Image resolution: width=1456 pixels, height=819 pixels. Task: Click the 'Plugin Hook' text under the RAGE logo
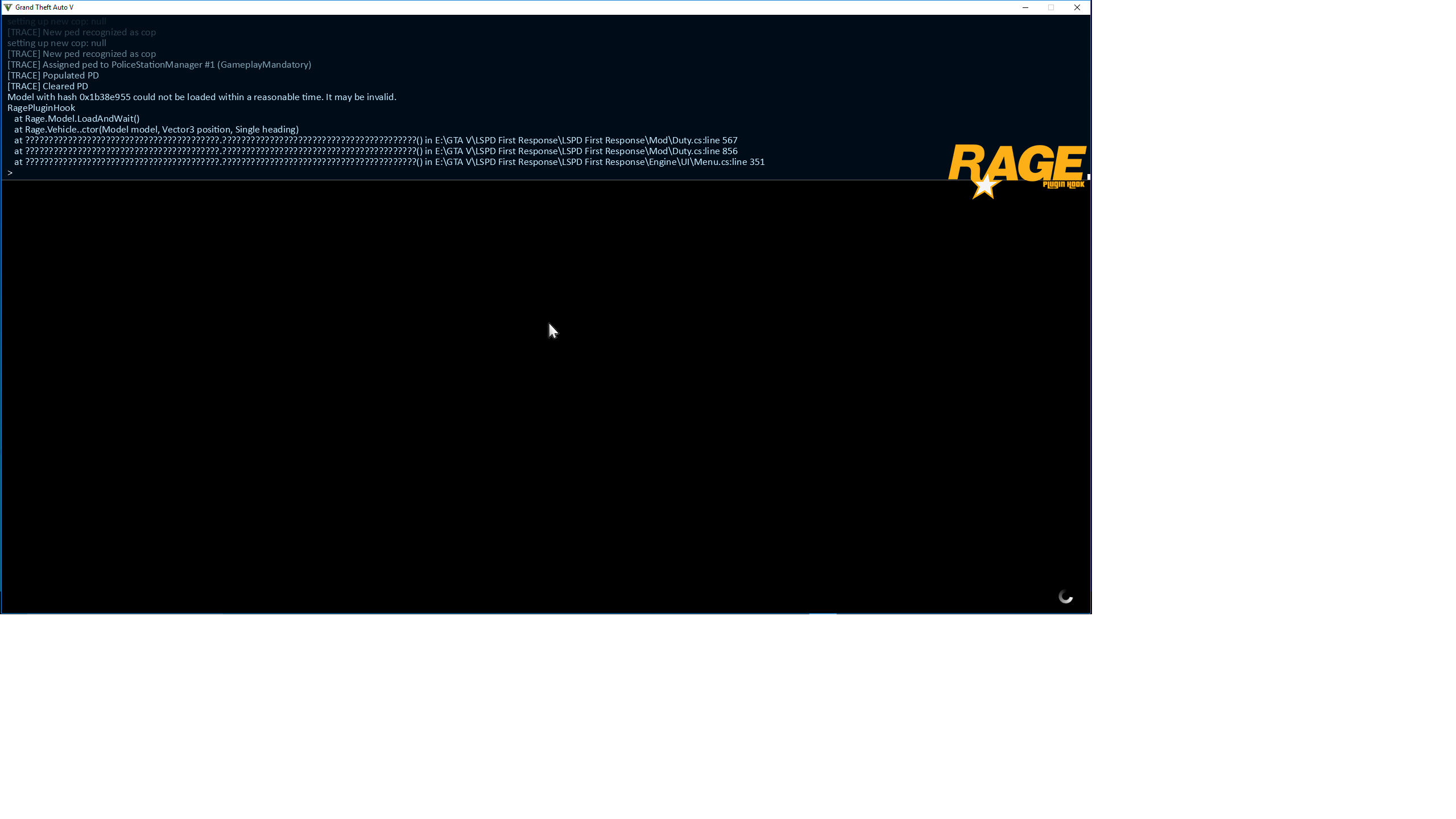pos(1063,184)
